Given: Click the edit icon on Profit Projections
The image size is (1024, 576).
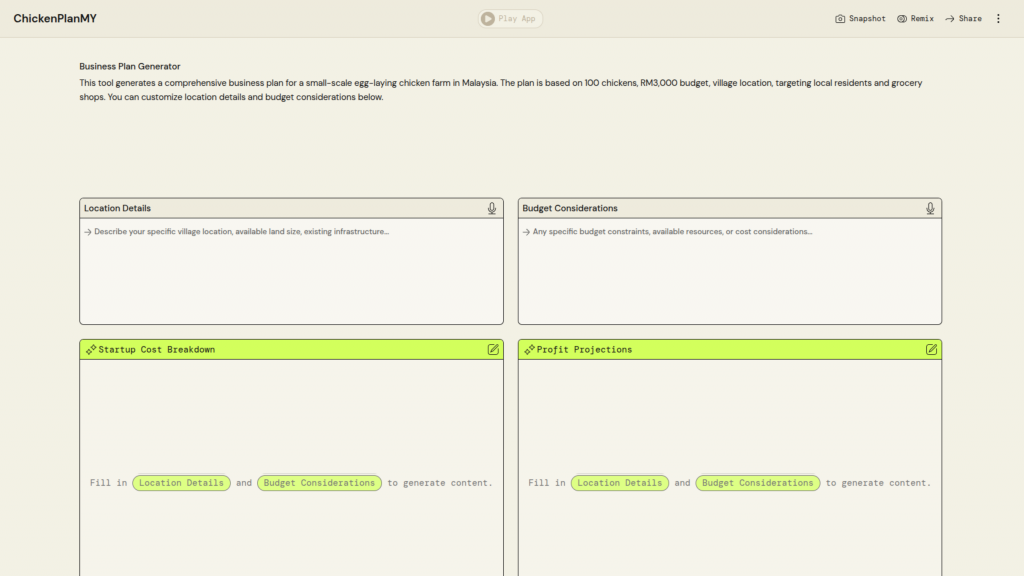Looking at the screenshot, I should 931,350.
